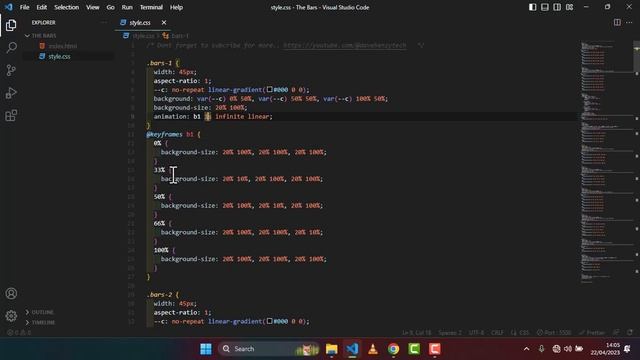The width and height of the screenshot is (640, 360).
Task: Open Windows Start menu
Action: pos(206,349)
